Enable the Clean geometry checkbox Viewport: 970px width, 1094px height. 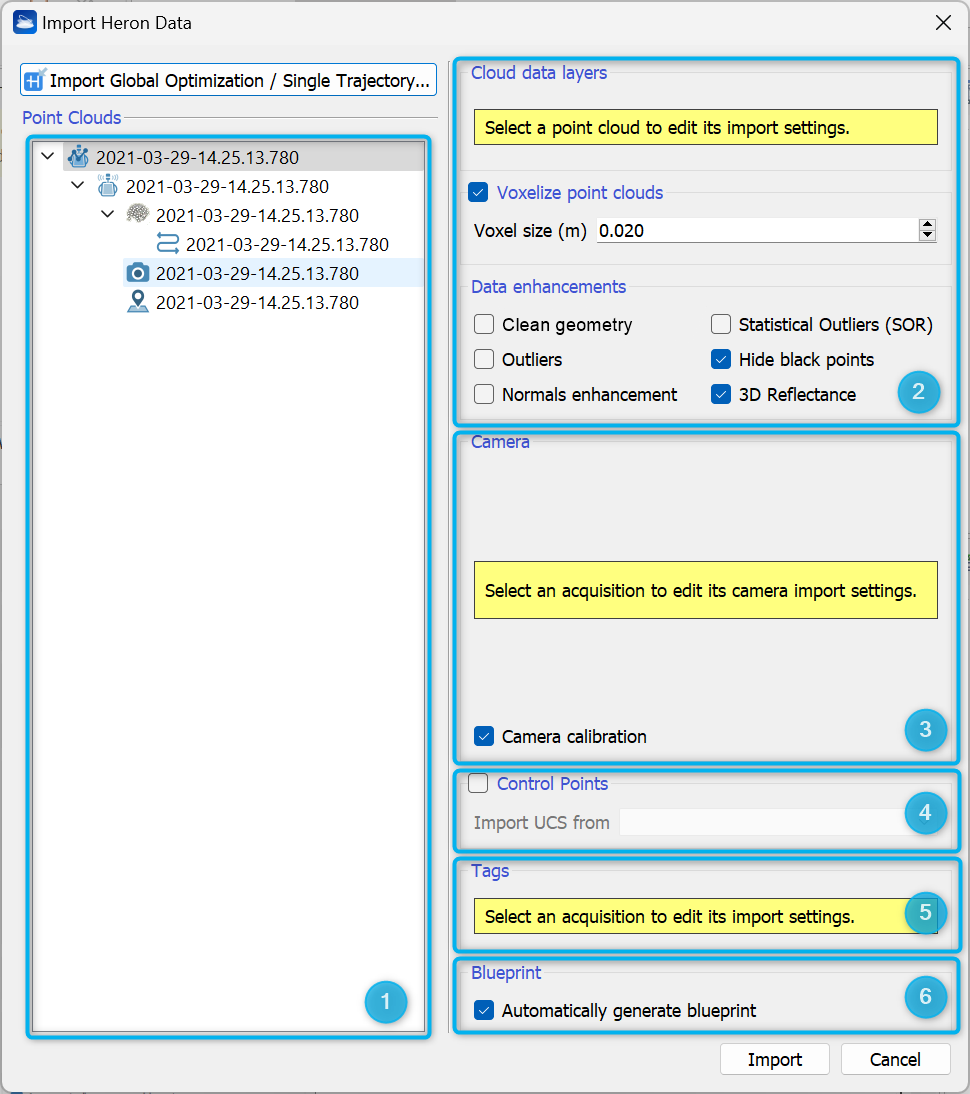point(484,324)
